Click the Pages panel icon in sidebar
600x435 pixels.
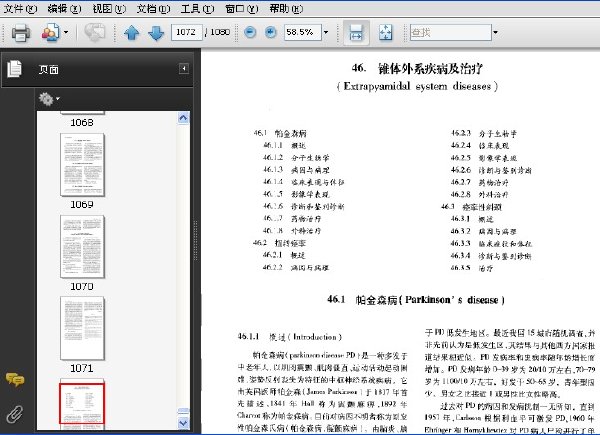15,69
